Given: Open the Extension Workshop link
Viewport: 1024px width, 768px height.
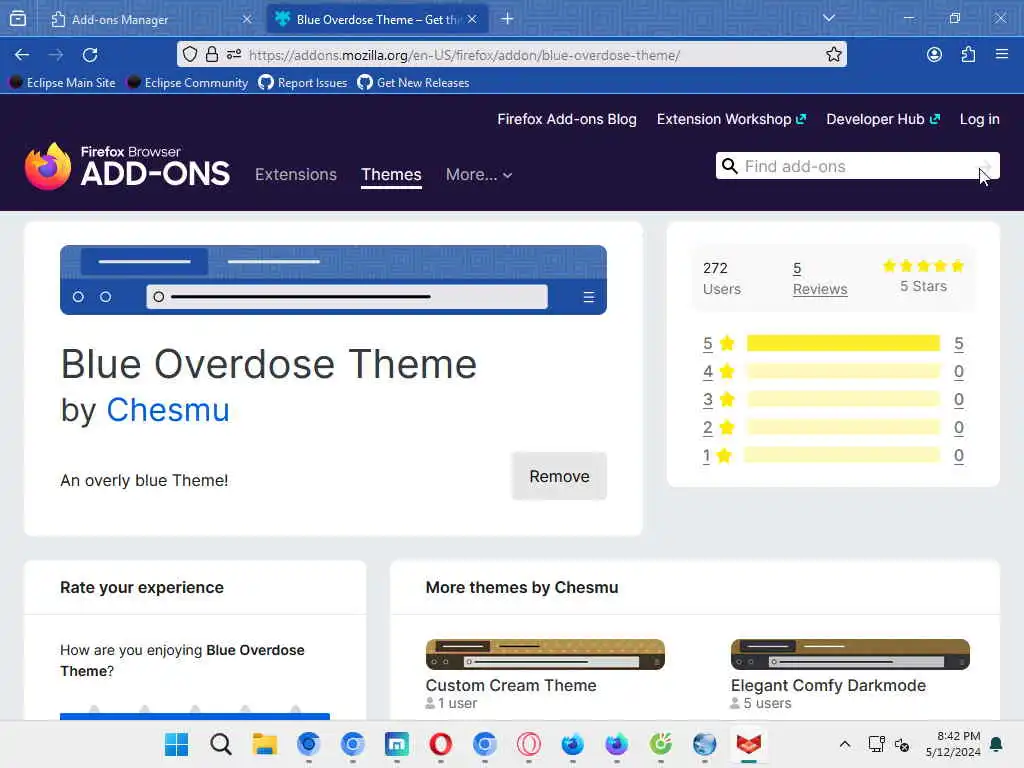Looking at the screenshot, I should (731, 119).
